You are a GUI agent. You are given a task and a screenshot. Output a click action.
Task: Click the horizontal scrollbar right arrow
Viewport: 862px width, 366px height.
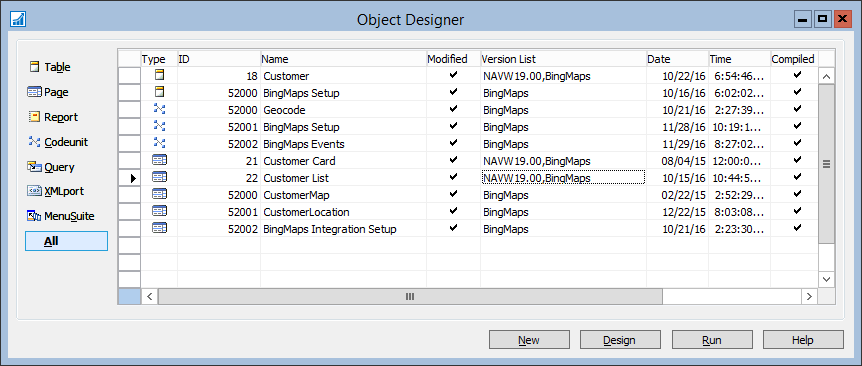(x=808, y=296)
